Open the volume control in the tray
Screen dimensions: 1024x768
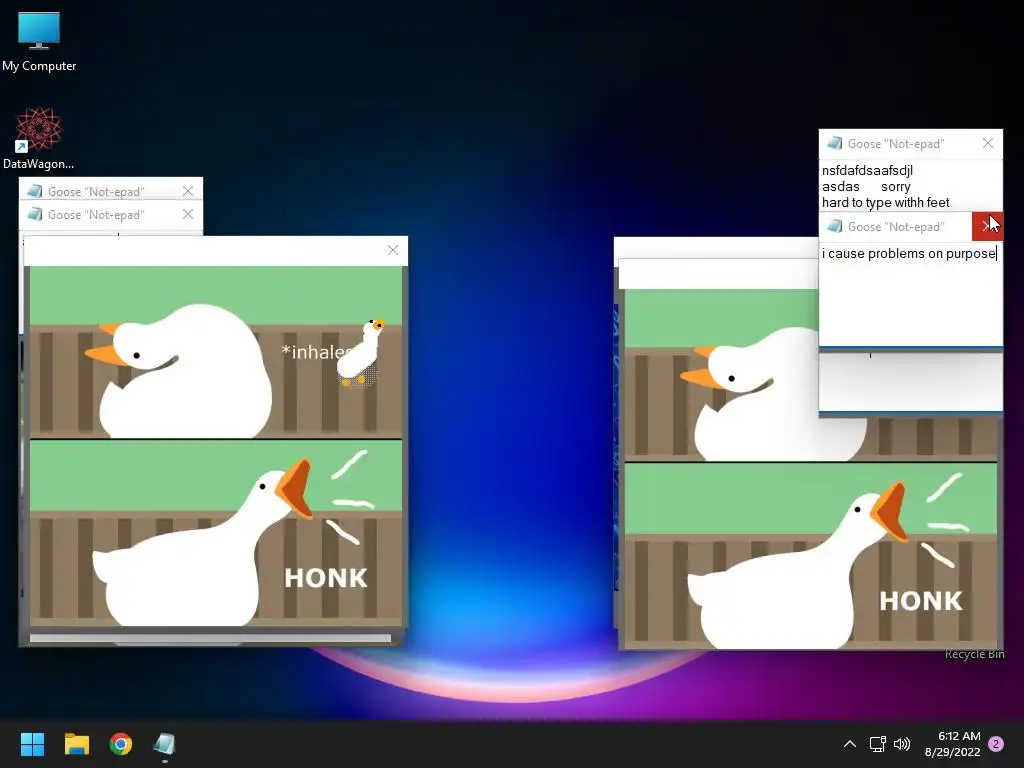(902, 744)
